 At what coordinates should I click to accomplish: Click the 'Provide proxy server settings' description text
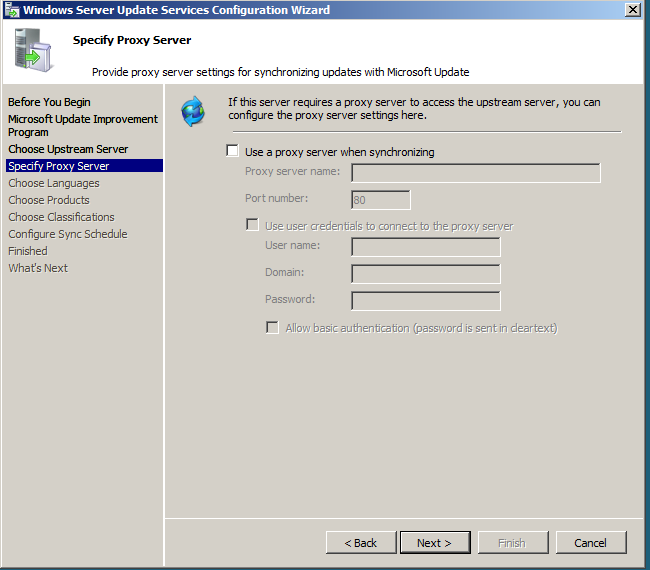281,72
